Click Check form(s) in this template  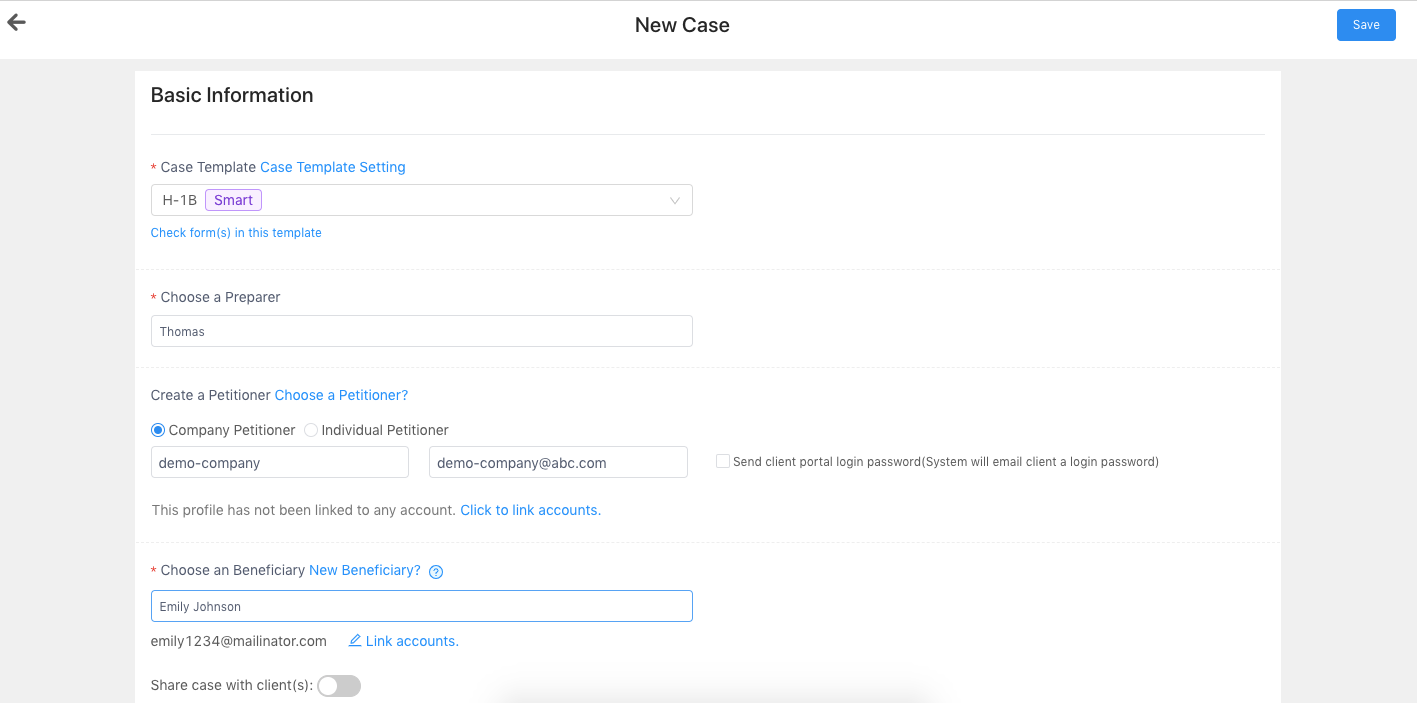tap(236, 233)
